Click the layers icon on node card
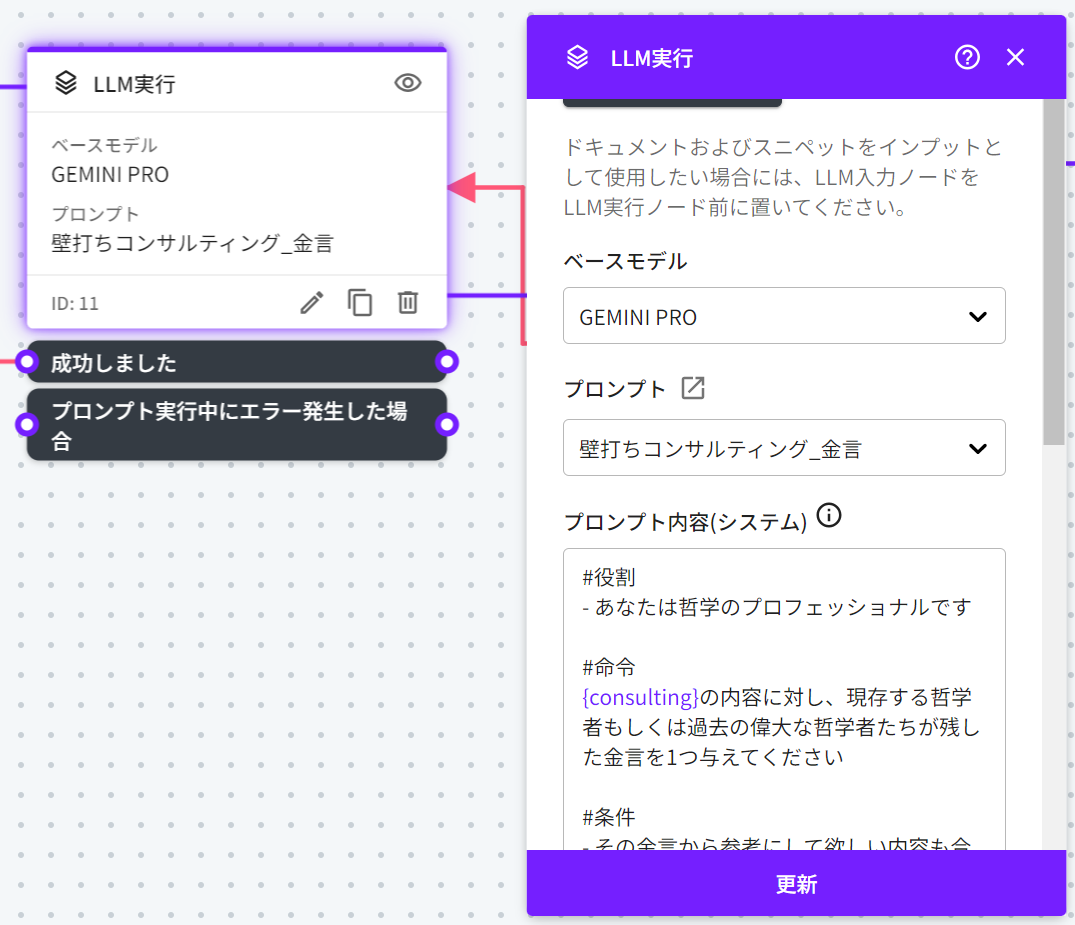The image size is (1075, 925). tap(66, 83)
